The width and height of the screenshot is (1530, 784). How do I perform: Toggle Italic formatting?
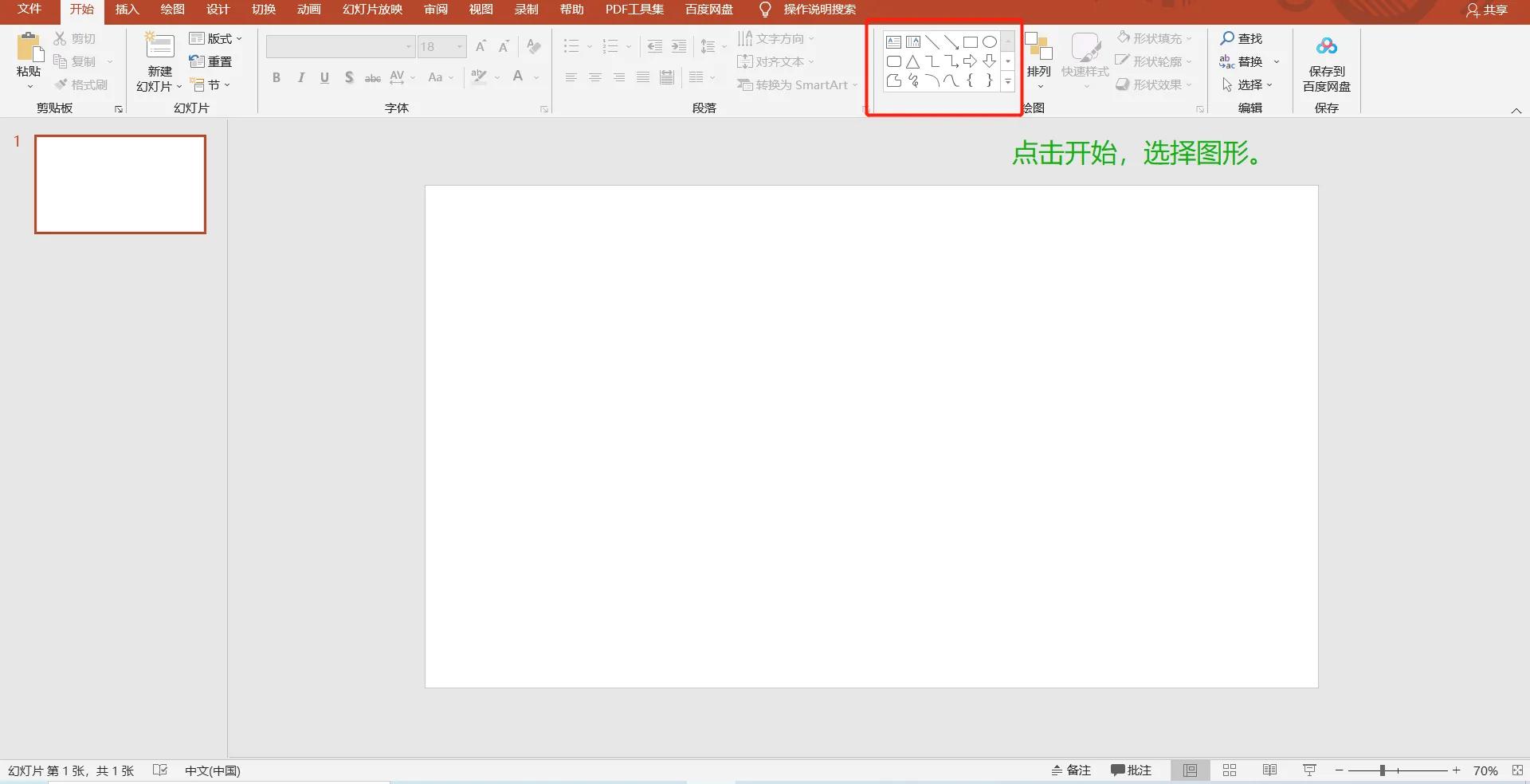300,77
